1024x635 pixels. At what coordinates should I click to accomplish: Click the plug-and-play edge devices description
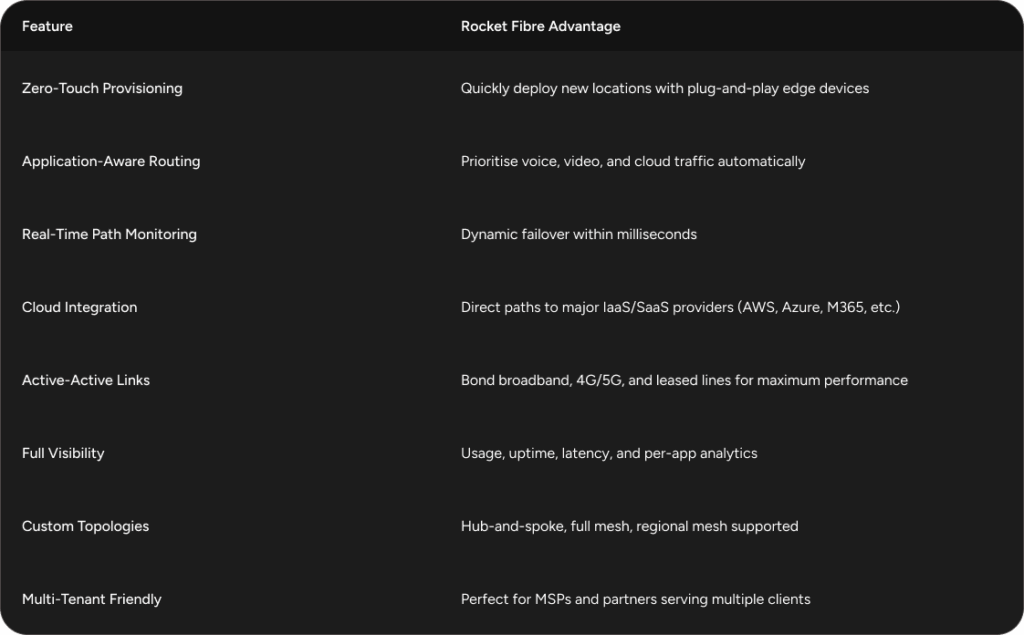[664, 88]
